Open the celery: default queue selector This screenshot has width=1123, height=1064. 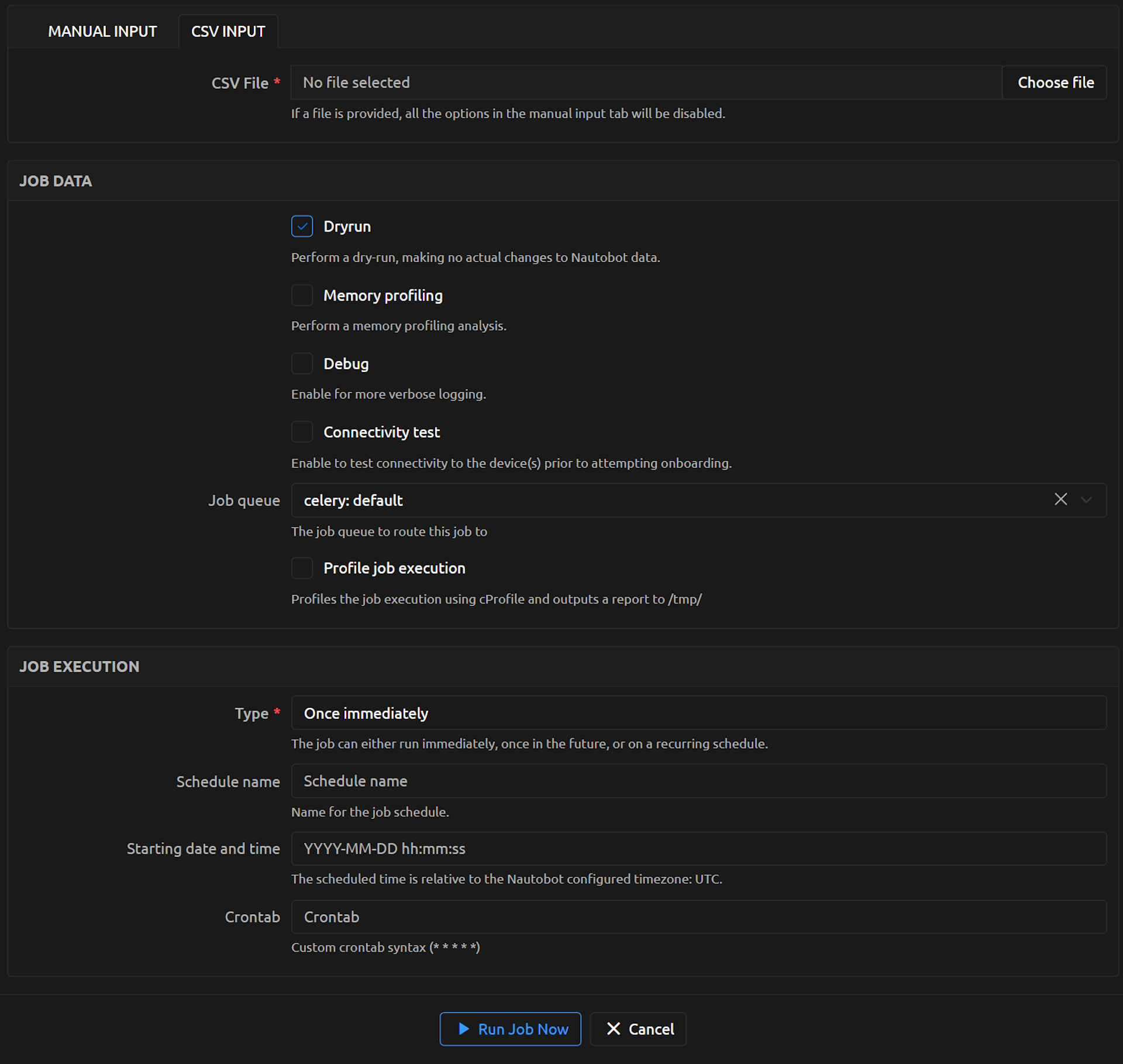pos(643,501)
